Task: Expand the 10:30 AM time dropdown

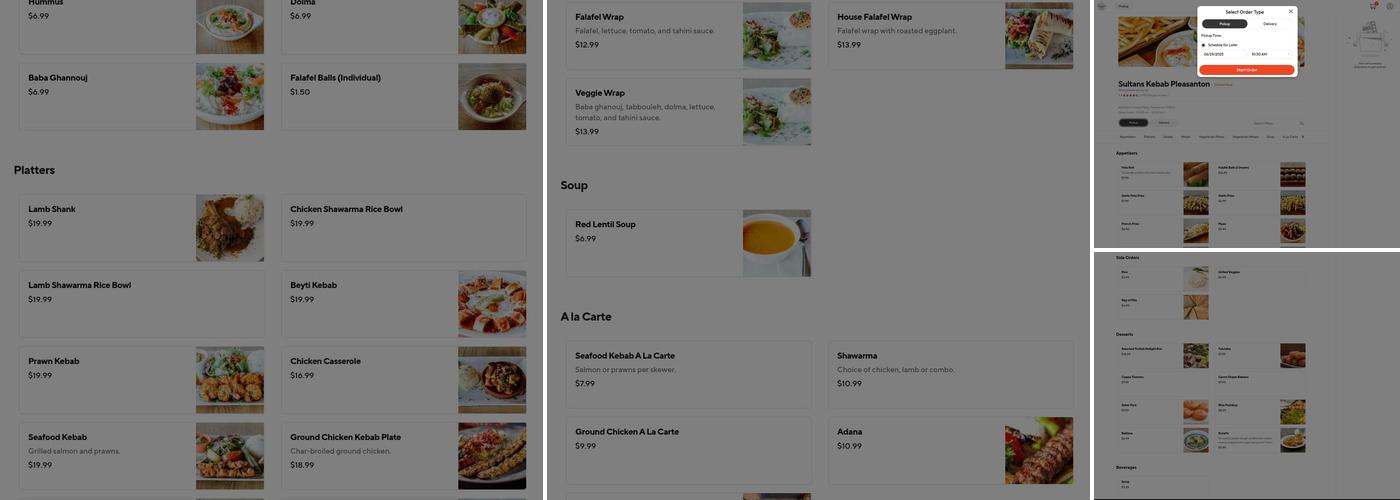Action: click(1271, 54)
